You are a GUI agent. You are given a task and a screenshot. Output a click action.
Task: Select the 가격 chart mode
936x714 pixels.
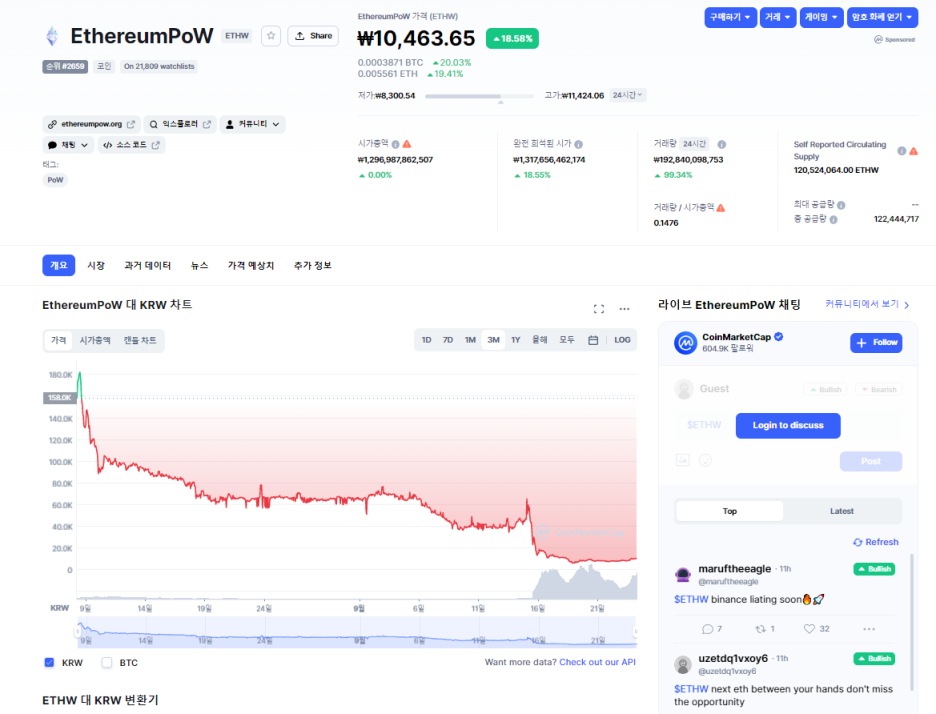click(x=58, y=340)
